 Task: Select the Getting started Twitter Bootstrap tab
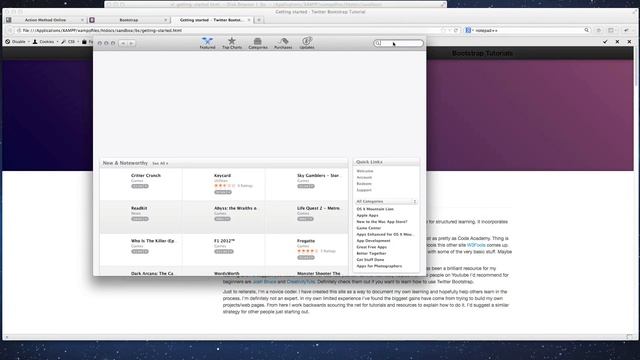(x=211, y=20)
